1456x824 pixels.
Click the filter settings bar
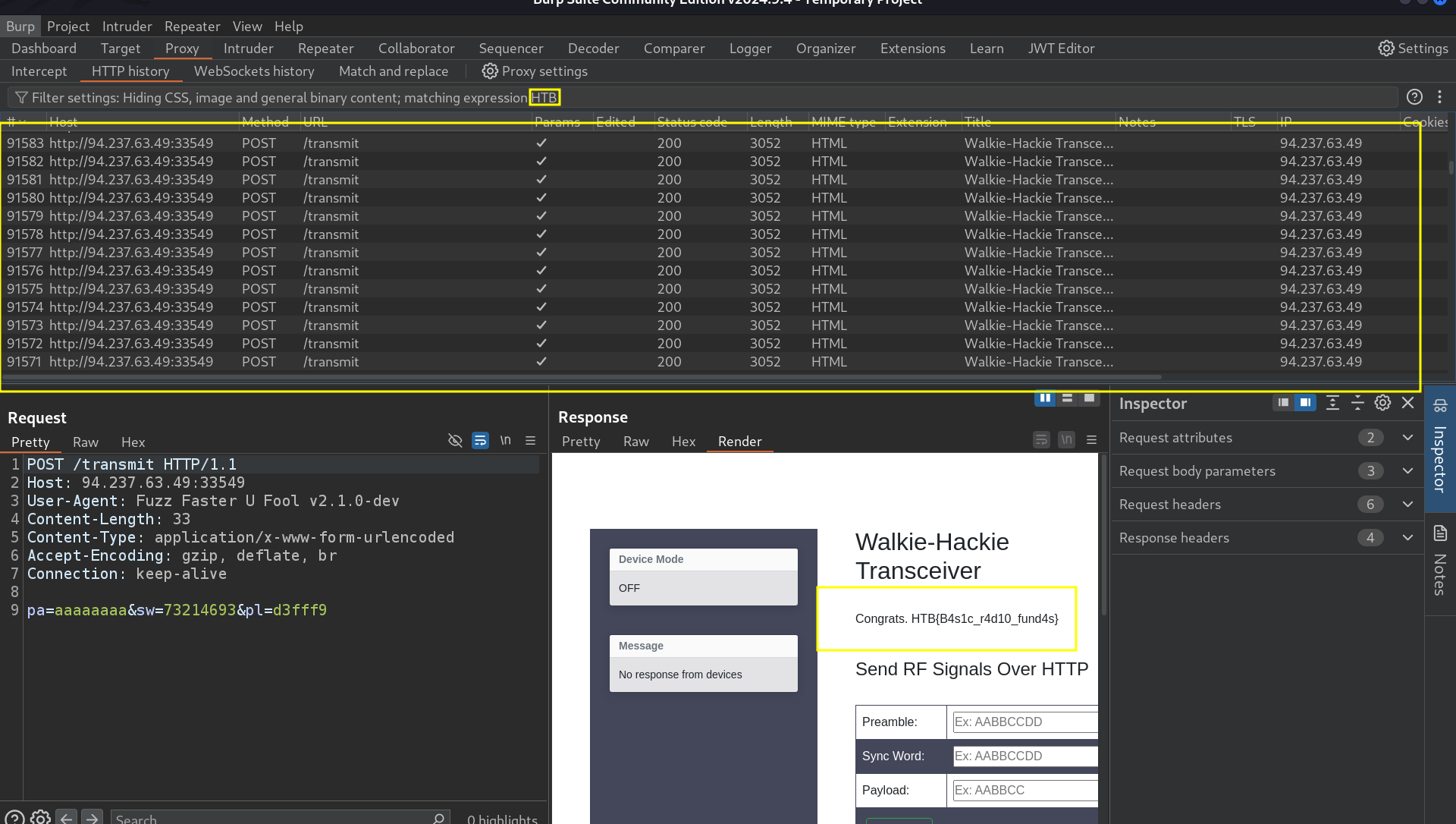pyautogui.click(x=702, y=98)
